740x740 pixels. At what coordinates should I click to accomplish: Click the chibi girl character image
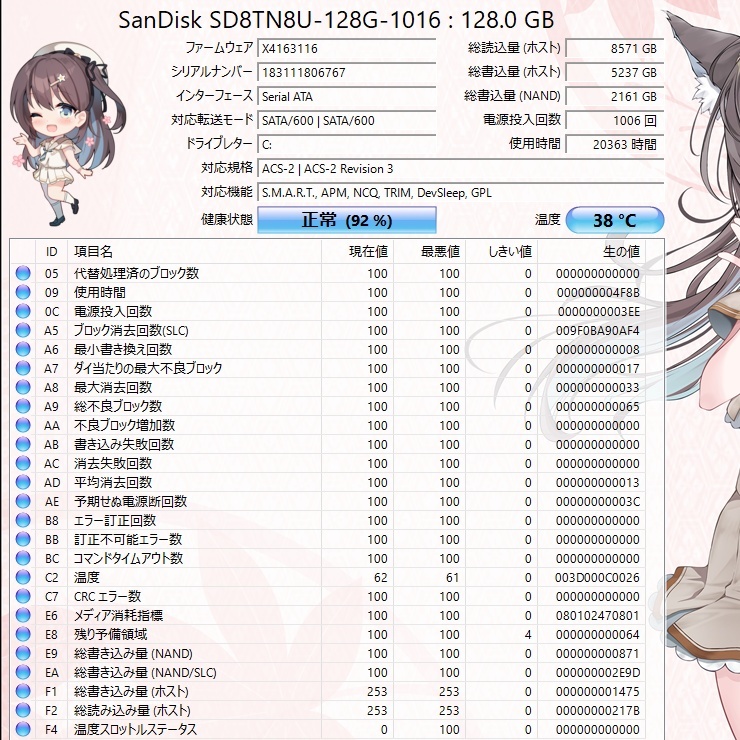pyautogui.click(x=66, y=135)
